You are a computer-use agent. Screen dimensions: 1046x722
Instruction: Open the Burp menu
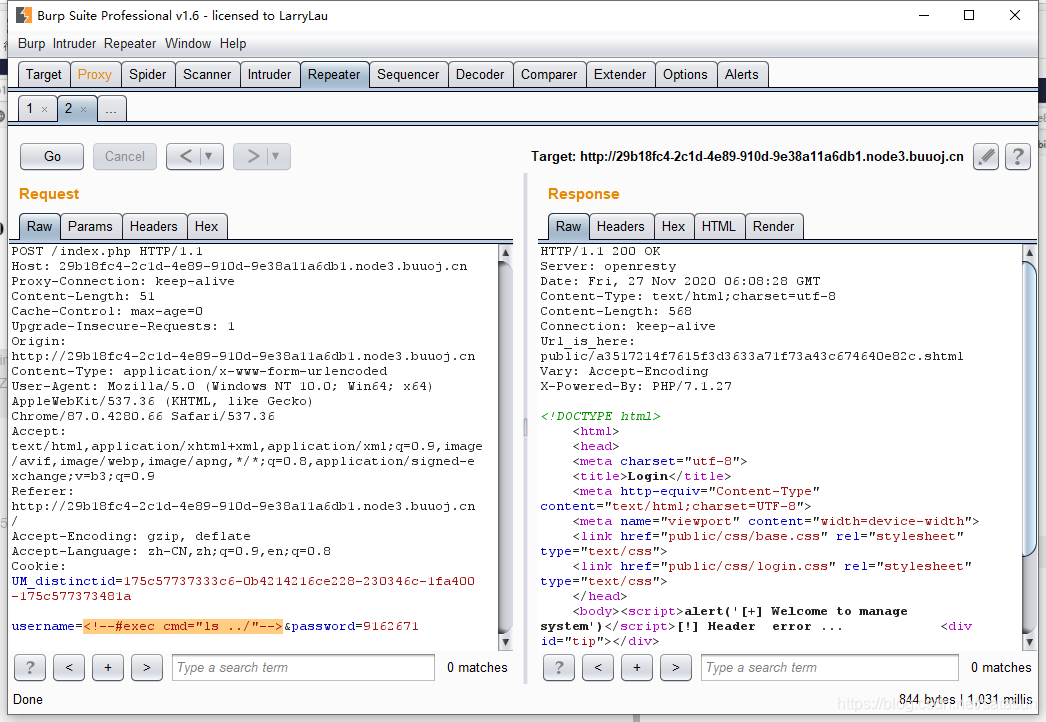[x=31, y=43]
